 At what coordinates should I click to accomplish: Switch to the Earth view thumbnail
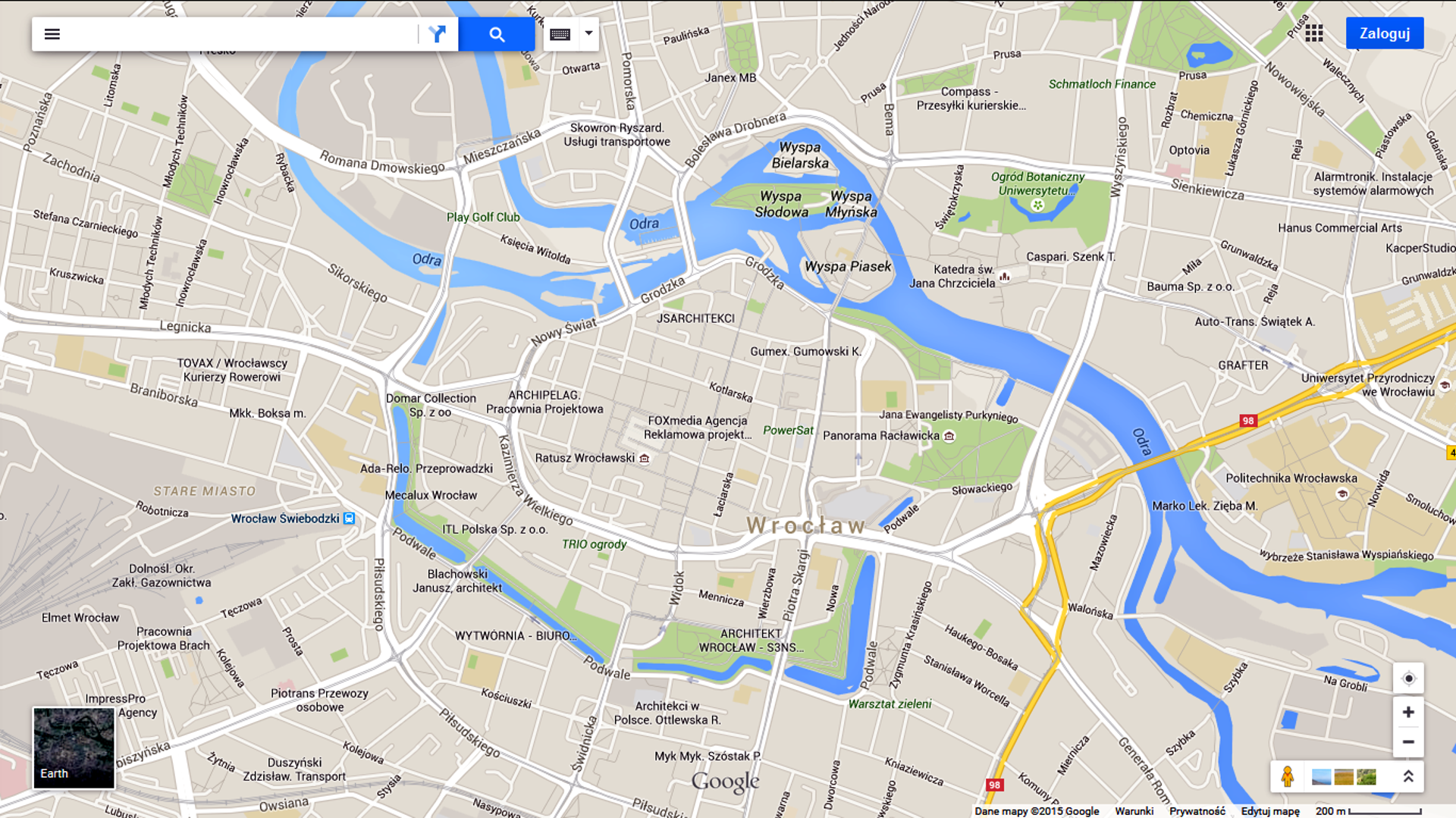74,748
